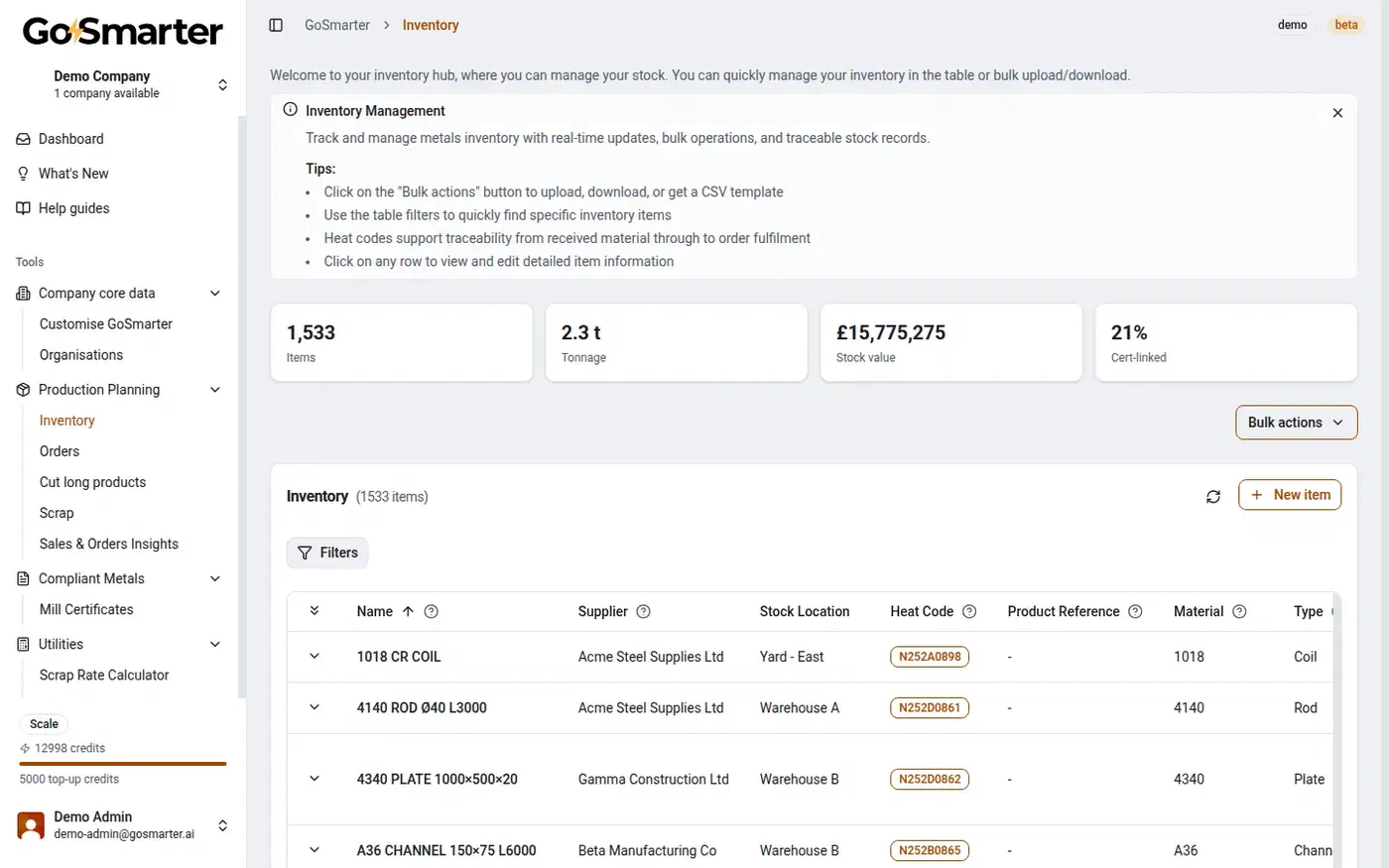The image size is (1389, 868).
Task: Click the What's New lightbulb icon
Action: pyautogui.click(x=24, y=174)
